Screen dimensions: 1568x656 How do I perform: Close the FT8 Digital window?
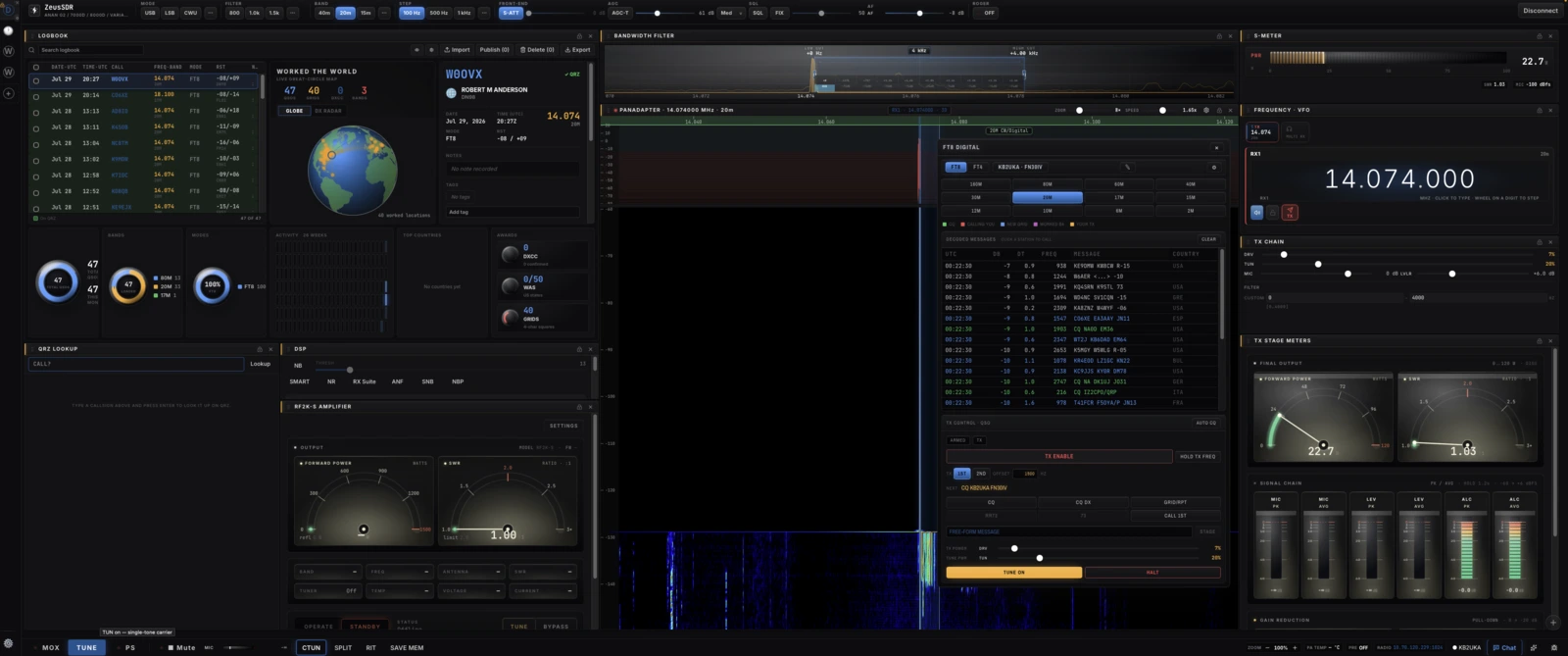[1216, 147]
